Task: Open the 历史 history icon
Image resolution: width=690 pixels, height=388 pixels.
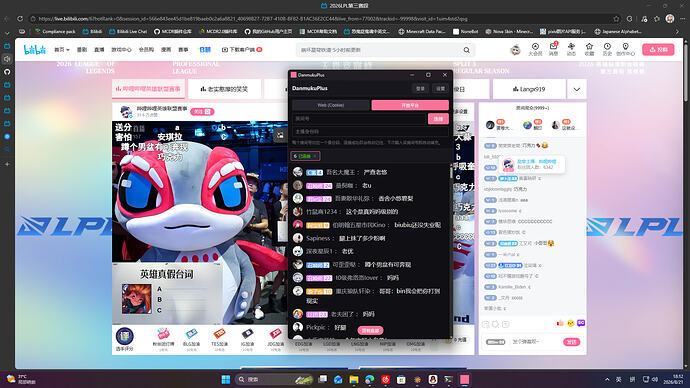Action: 607,49
